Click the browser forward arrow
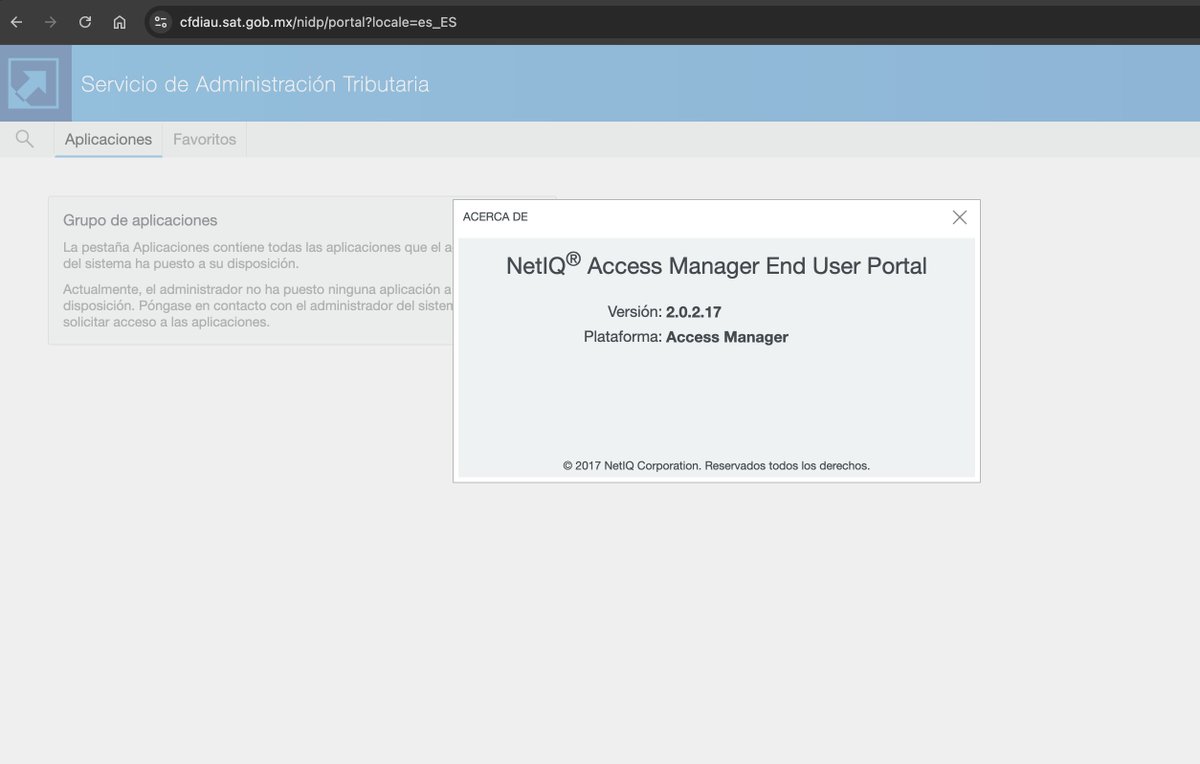Screen dimensions: 1200x764 pyautogui.click(x=51, y=22)
